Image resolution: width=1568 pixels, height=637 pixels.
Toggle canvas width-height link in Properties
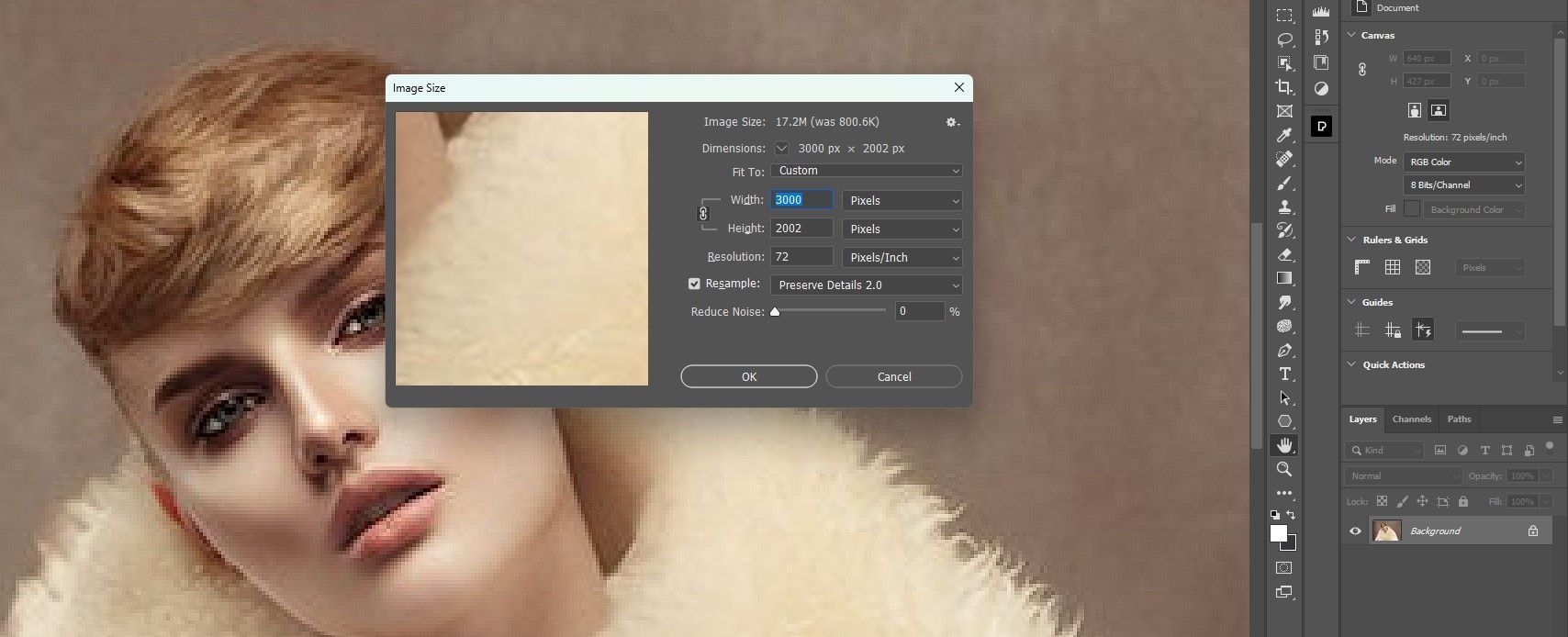[1362, 70]
